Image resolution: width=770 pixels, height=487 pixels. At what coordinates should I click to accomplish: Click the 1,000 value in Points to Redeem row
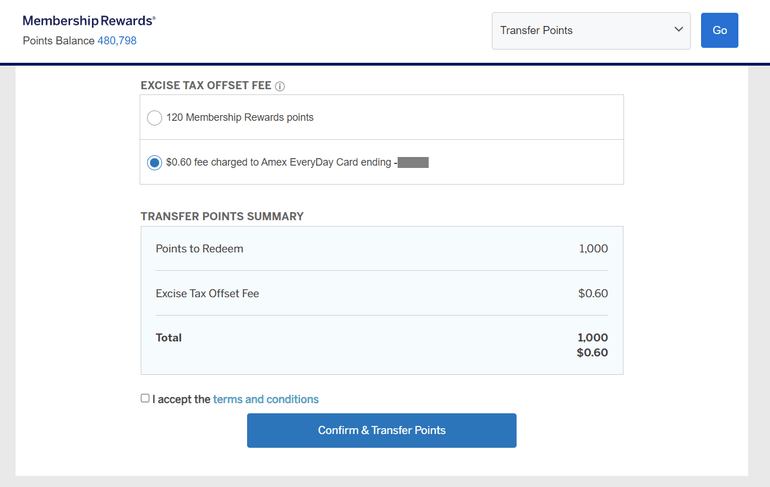pyautogui.click(x=593, y=249)
